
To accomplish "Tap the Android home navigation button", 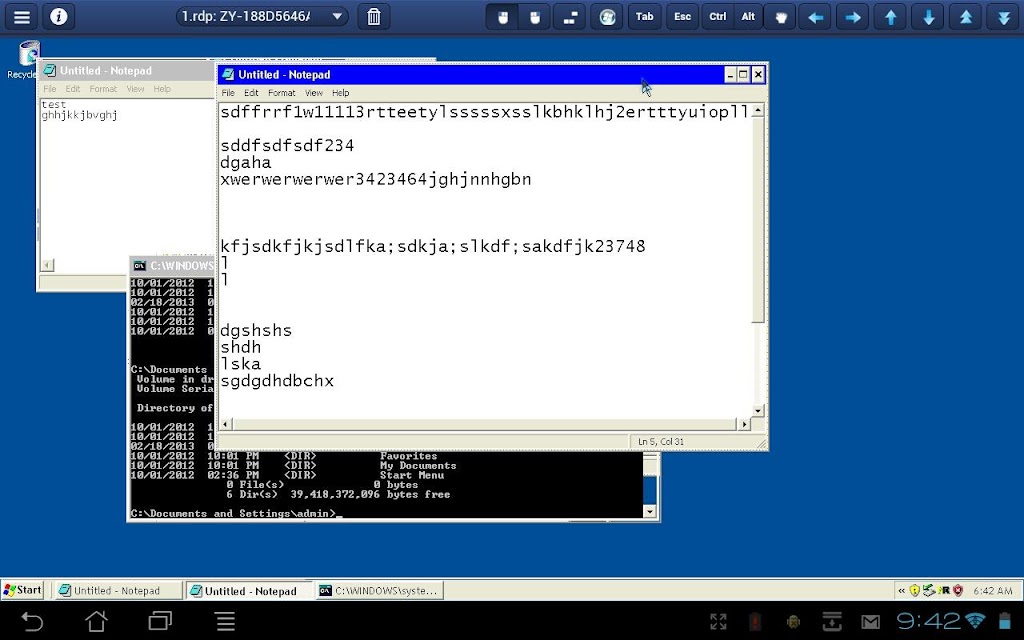I will click(97, 620).
